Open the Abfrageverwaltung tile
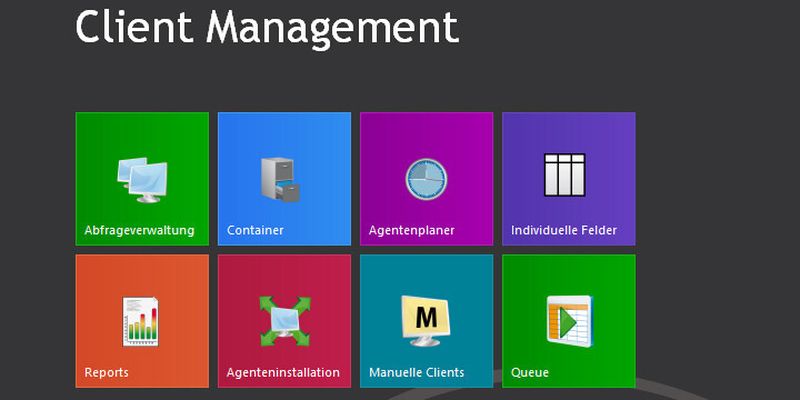The image size is (800, 400). coord(142,179)
